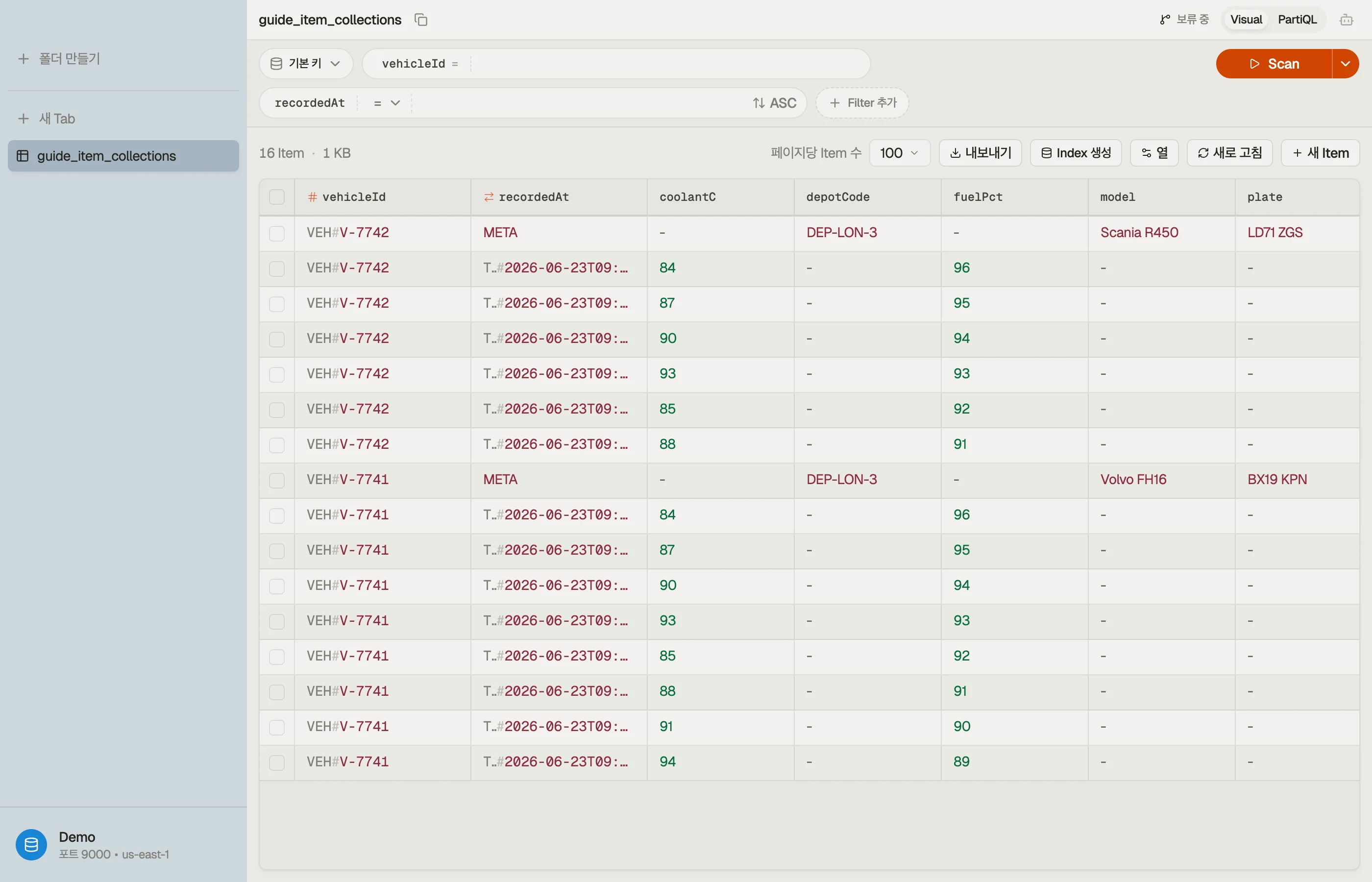1372x882 pixels.
Task: Copy the guide_item_collections table name icon
Action: 421,20
